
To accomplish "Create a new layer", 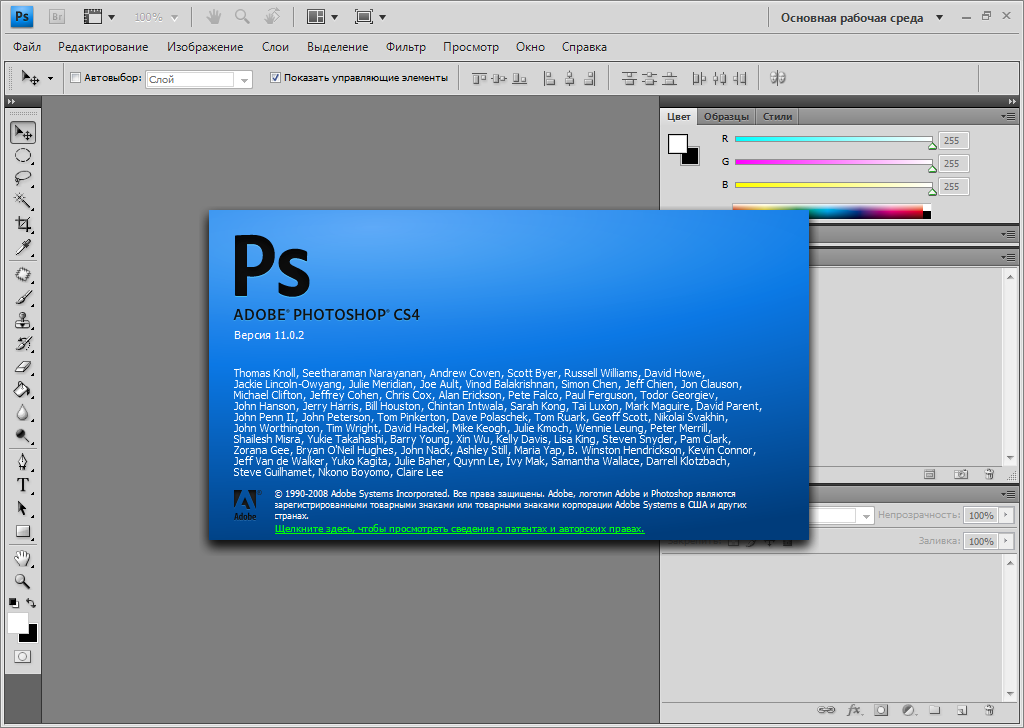I will coord(961,710).
